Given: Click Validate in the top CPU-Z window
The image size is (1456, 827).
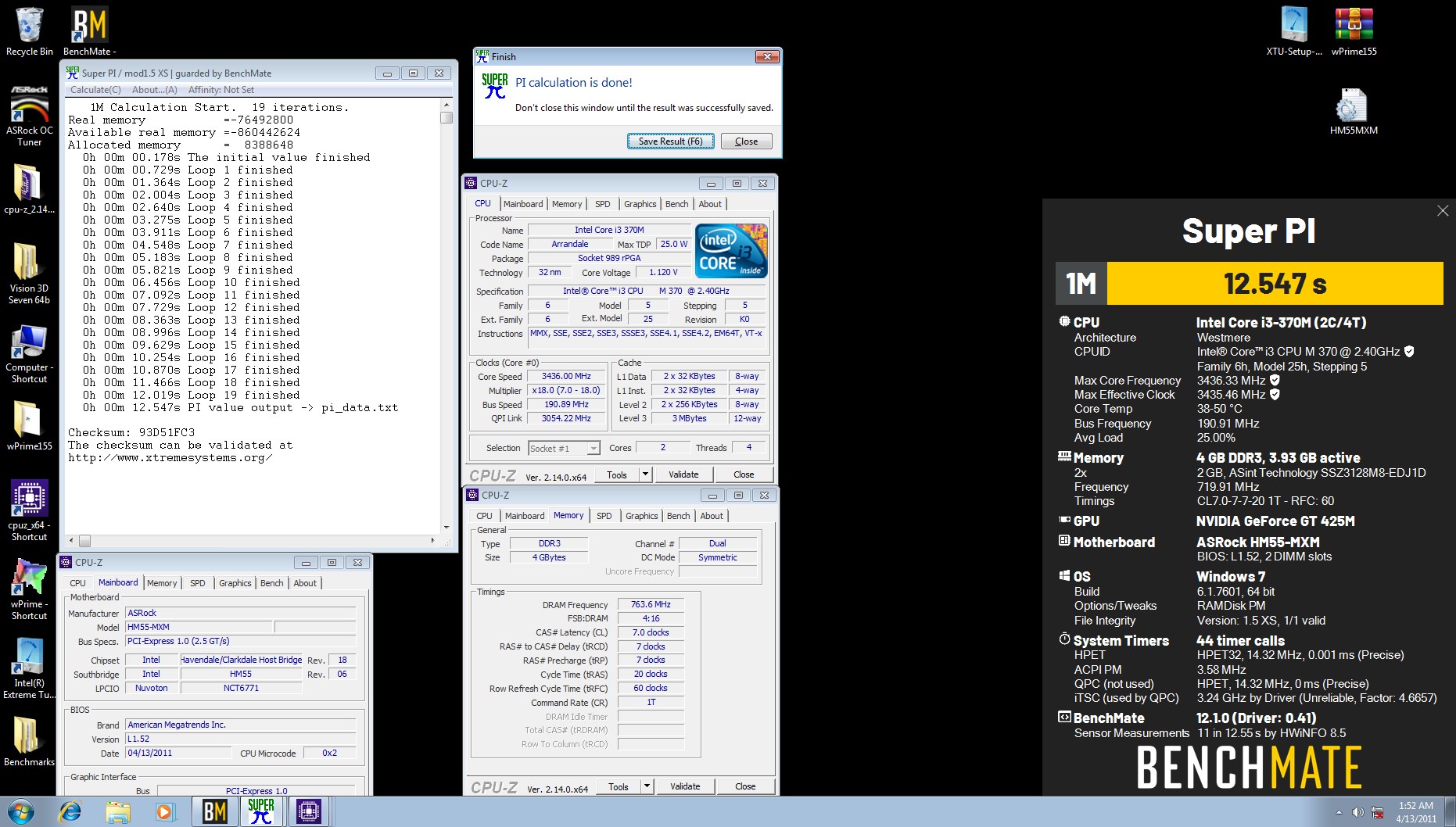Looking at the screenshot, I should click(x=683, y=474).
